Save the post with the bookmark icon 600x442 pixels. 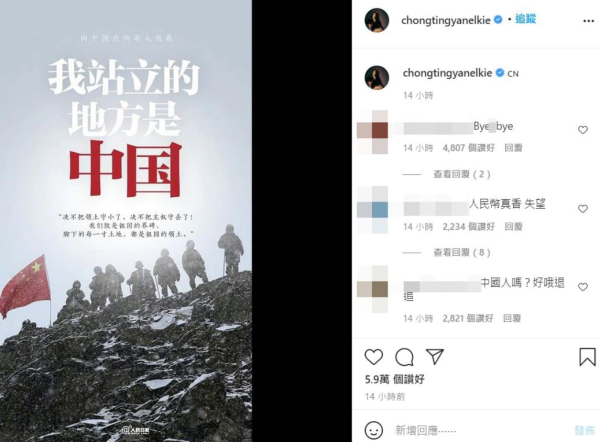click(587, 357)
